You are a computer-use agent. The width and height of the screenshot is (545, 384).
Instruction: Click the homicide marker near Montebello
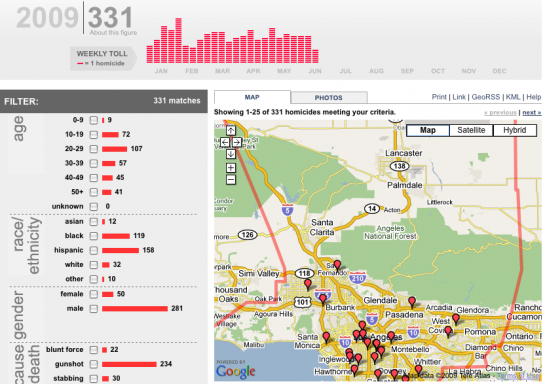391,337
